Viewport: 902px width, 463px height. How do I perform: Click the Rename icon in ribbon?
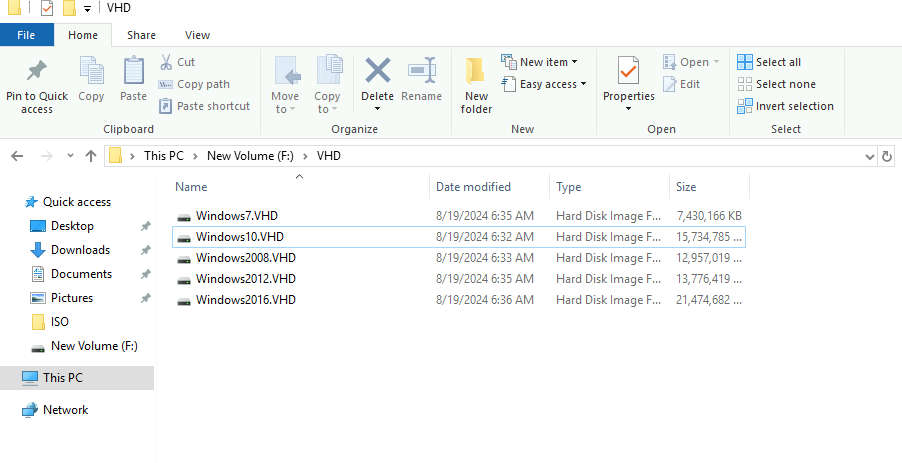tap(421, 73)
